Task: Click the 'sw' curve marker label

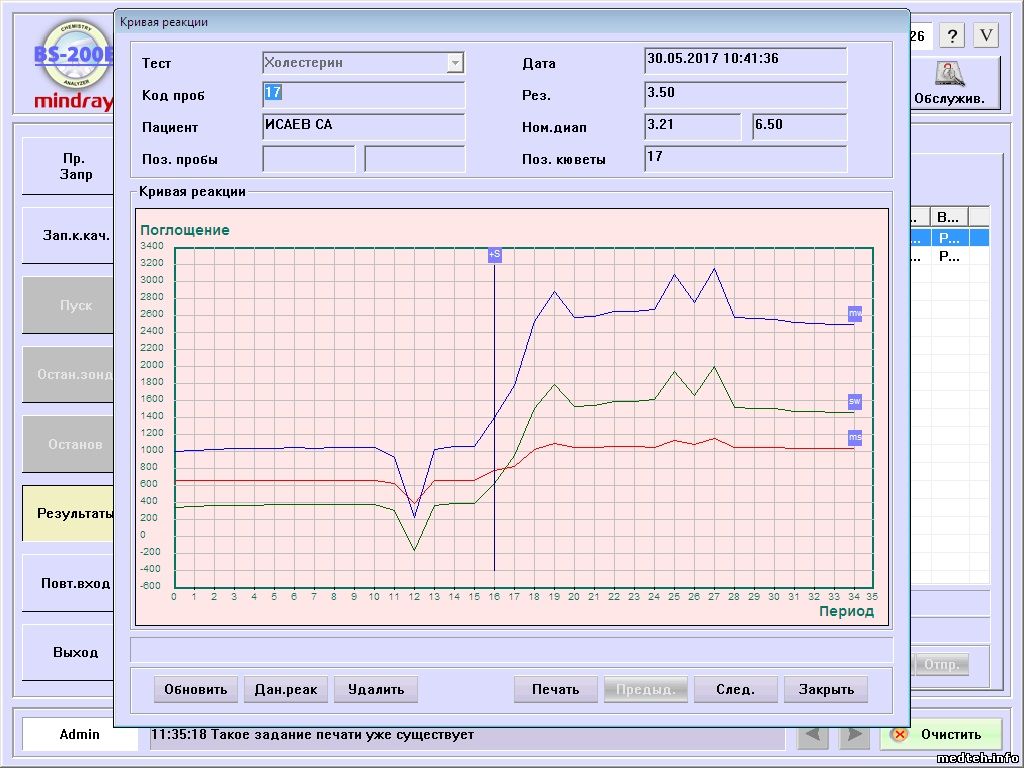Action: coord(855,401)
